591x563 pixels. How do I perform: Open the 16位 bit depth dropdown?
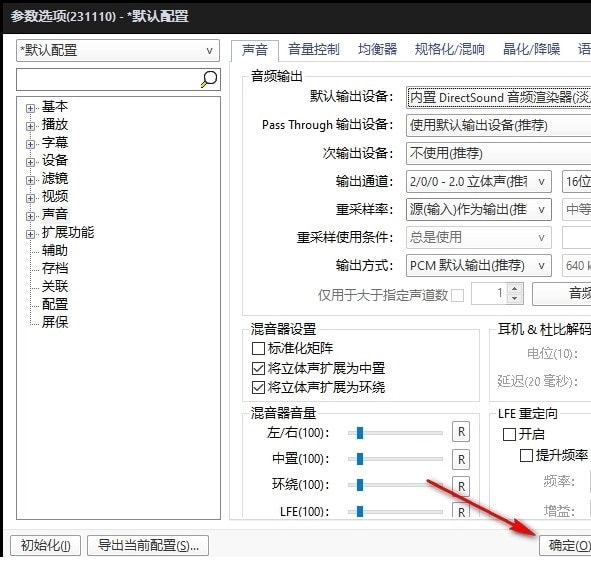[x=577, y=182]
